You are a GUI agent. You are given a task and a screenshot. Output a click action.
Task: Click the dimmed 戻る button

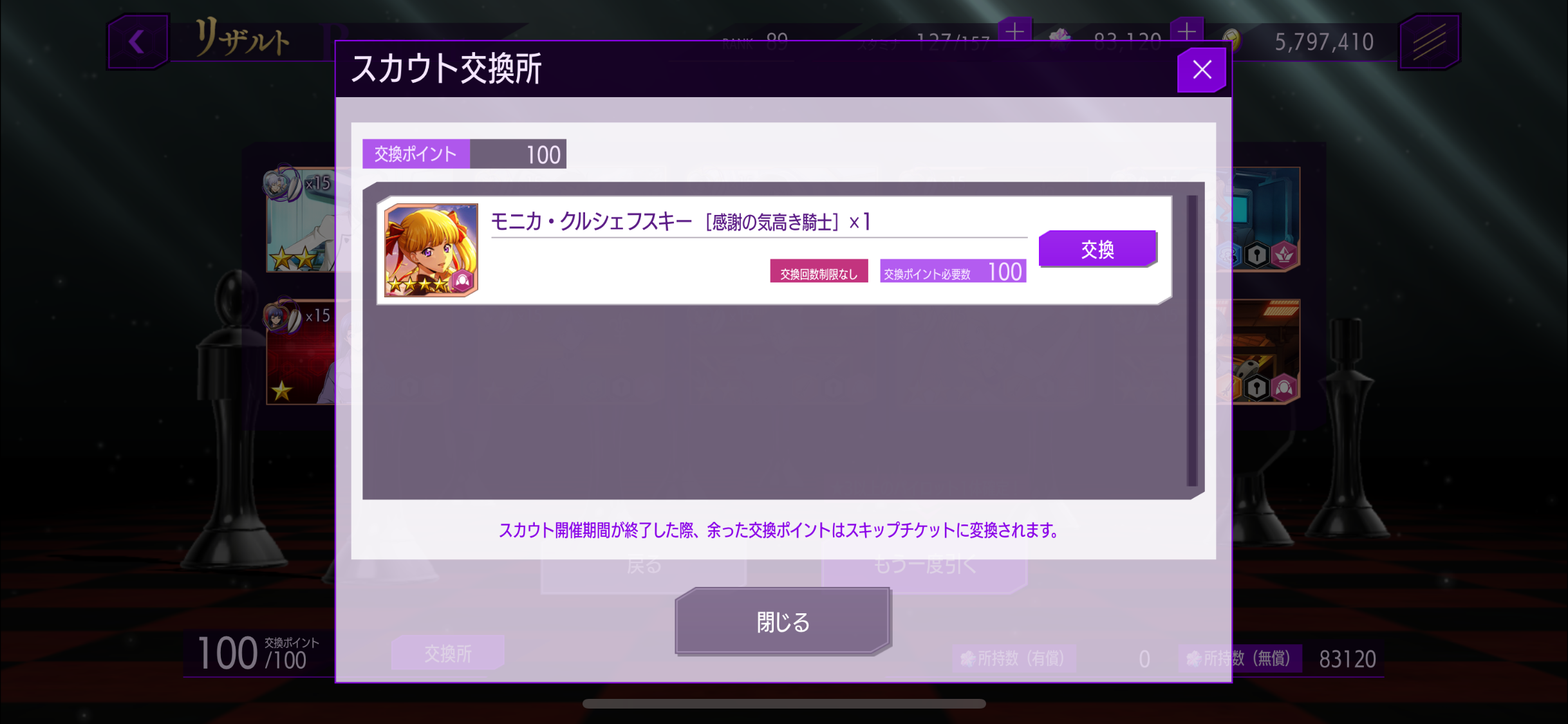pos(644,566)
